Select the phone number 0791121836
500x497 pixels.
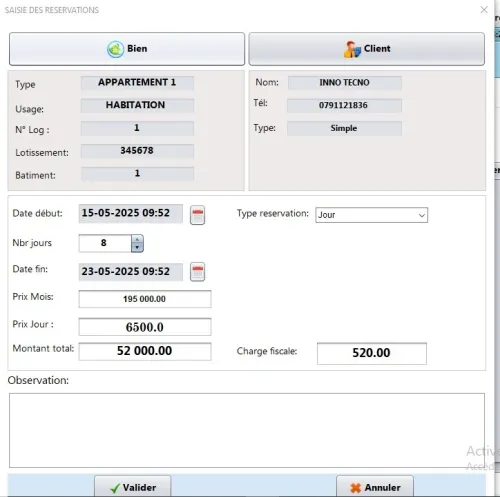pos(344,105)
